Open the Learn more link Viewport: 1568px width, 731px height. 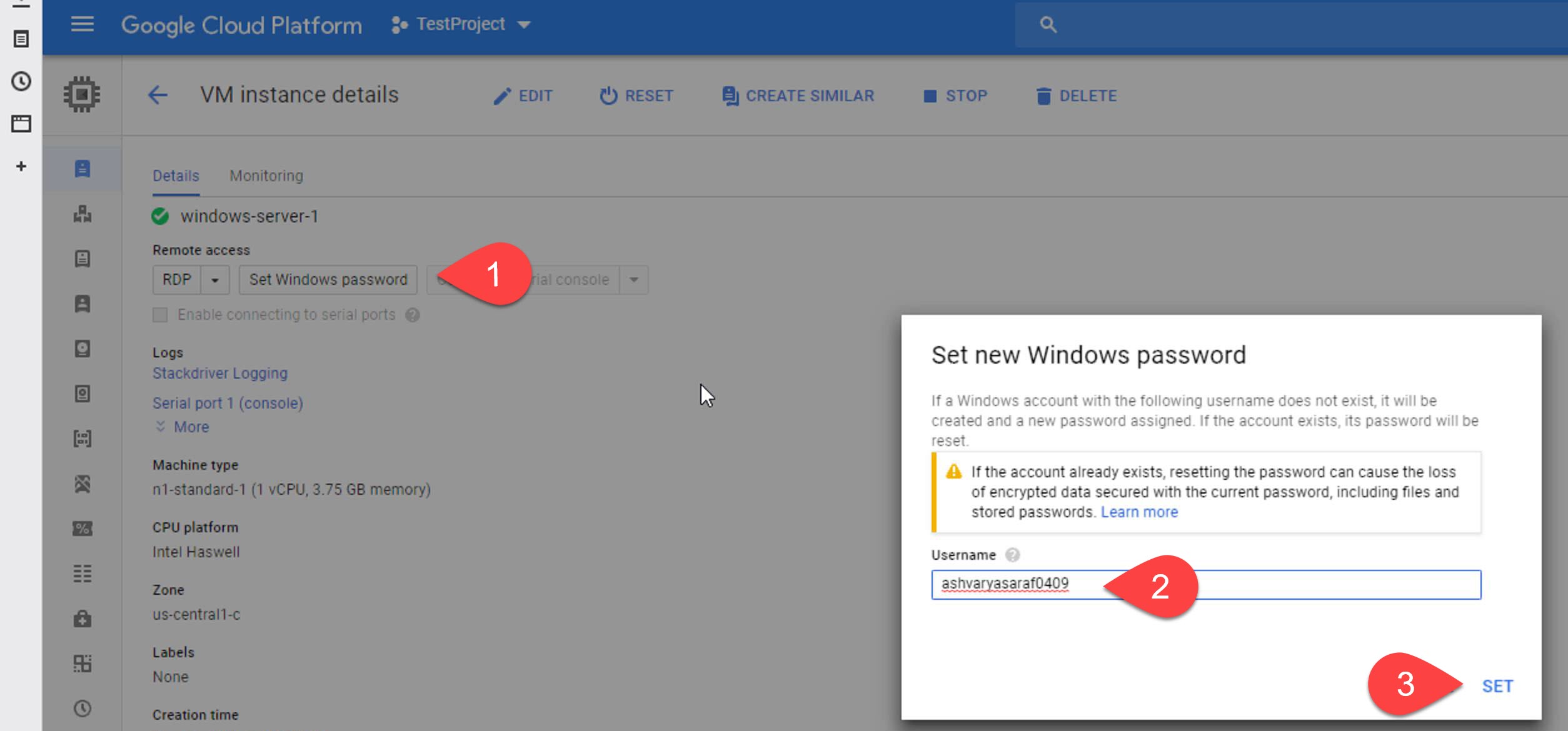1139,512
